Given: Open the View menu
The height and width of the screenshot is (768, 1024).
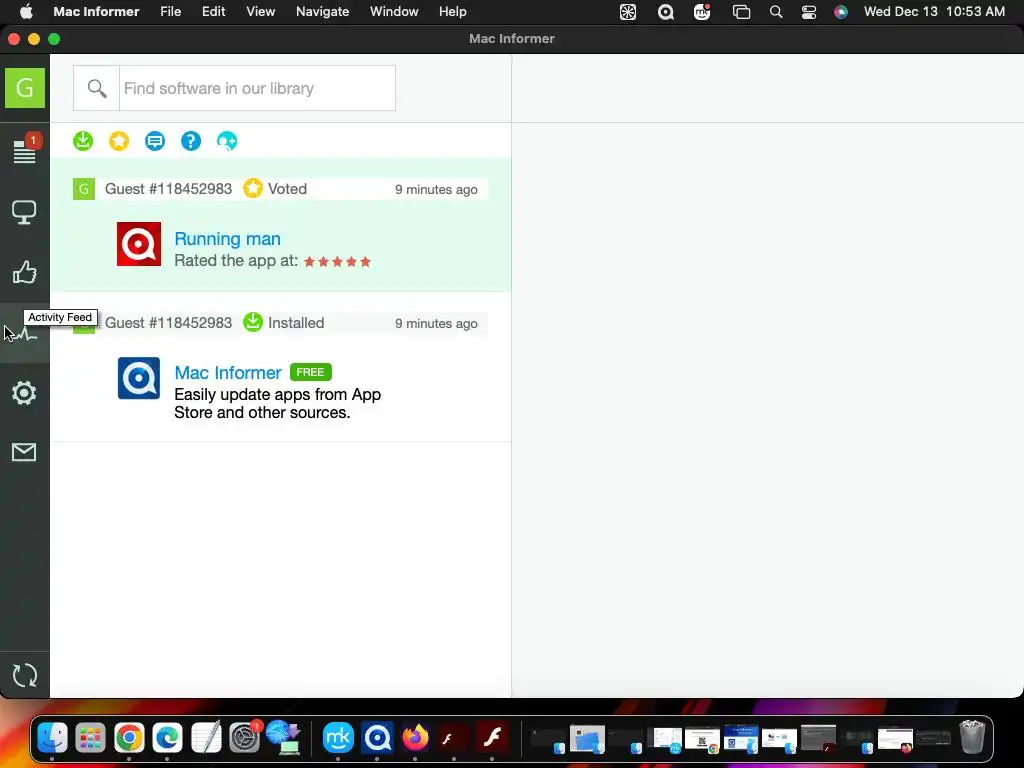Looking at the screenshot, I should (261, 12).
